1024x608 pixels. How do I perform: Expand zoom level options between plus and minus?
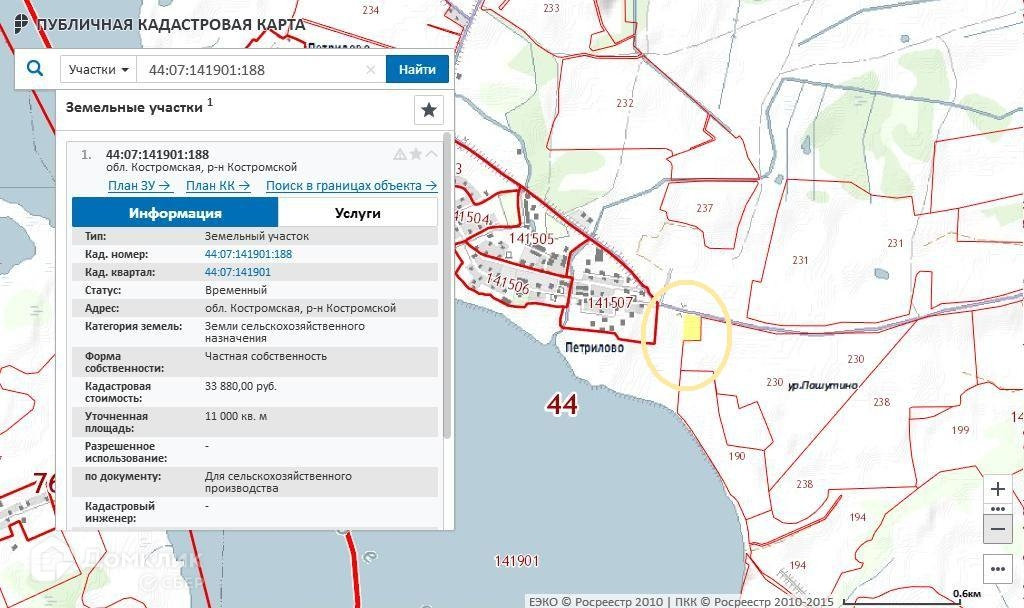click(998, 509)
